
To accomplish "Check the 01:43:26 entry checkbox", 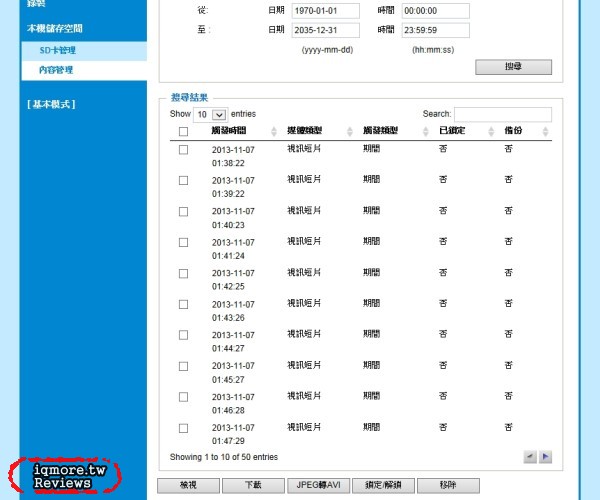I will click(184, 304).
